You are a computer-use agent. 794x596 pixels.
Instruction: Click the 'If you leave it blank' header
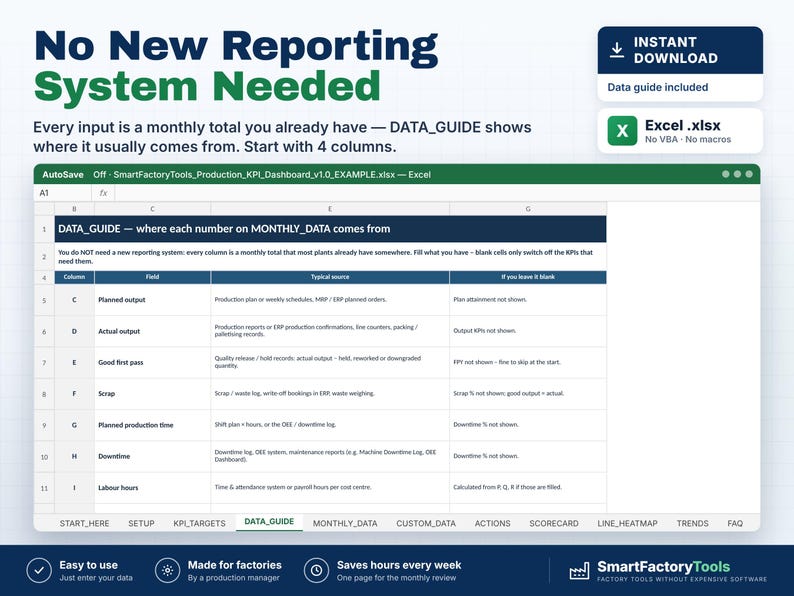528,277
